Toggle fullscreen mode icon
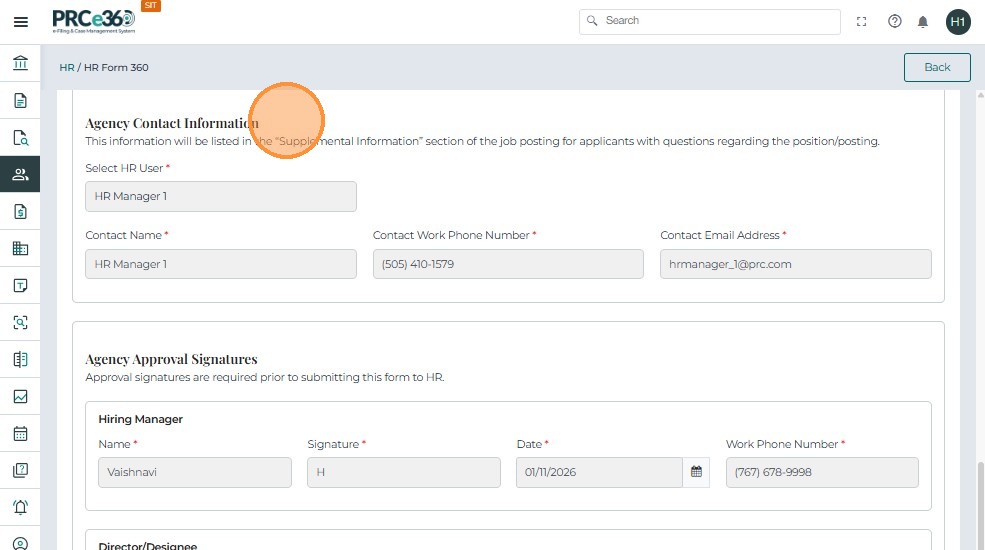 pos(862,21)
